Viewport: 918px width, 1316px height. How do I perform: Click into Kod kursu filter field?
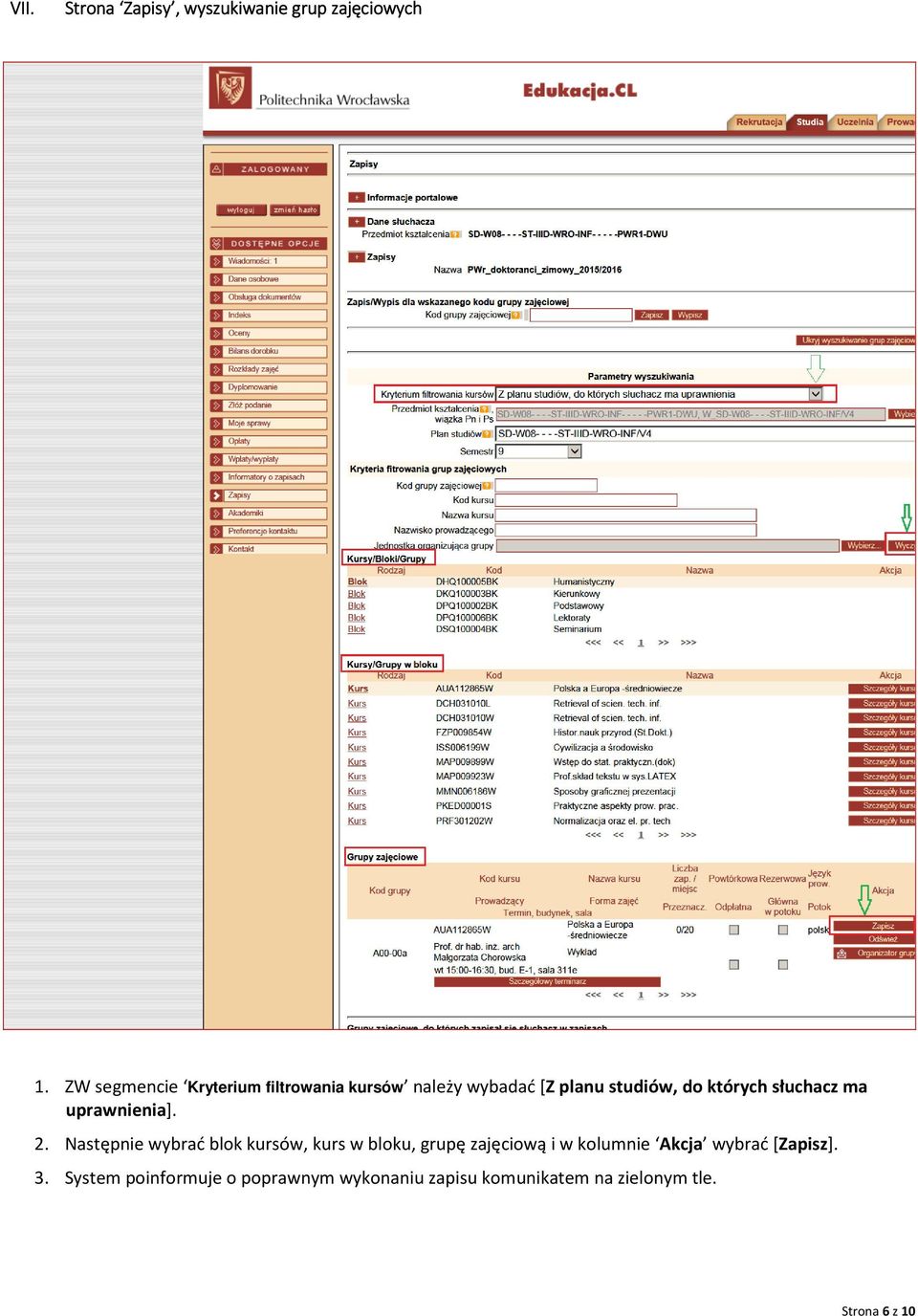[586, 500]
